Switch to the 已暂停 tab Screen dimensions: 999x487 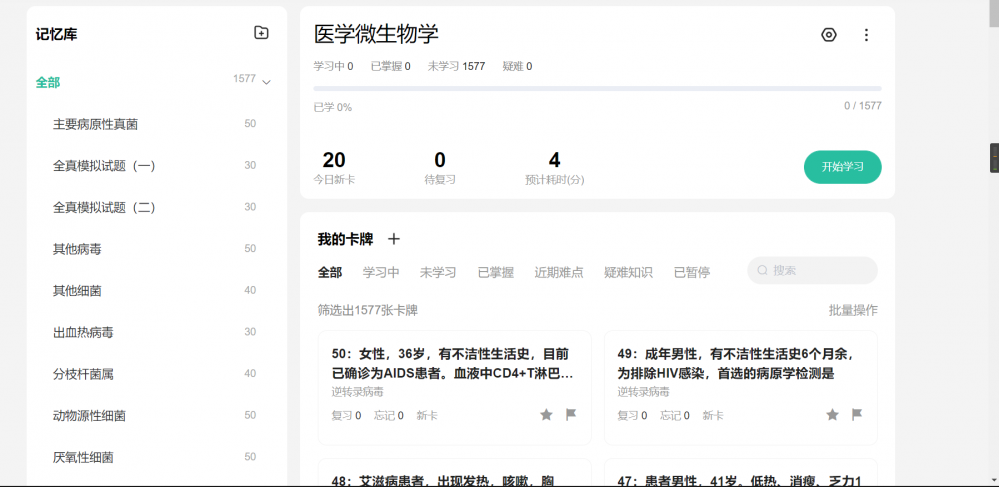[692, 272]
